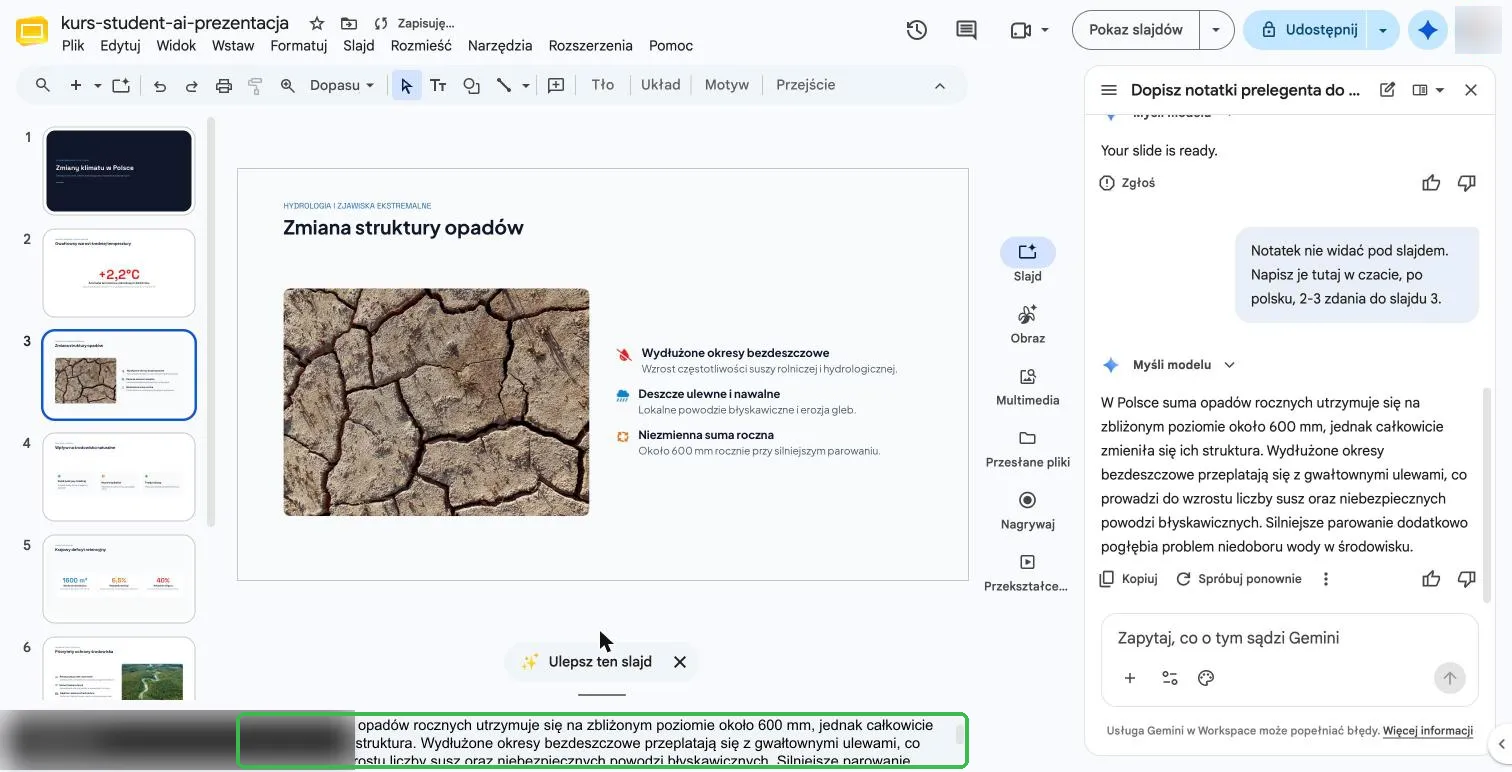Screen dimensions: 1512x772
Task: Click the Gemini sparkle button in the header
Action: click(1428, 30)
